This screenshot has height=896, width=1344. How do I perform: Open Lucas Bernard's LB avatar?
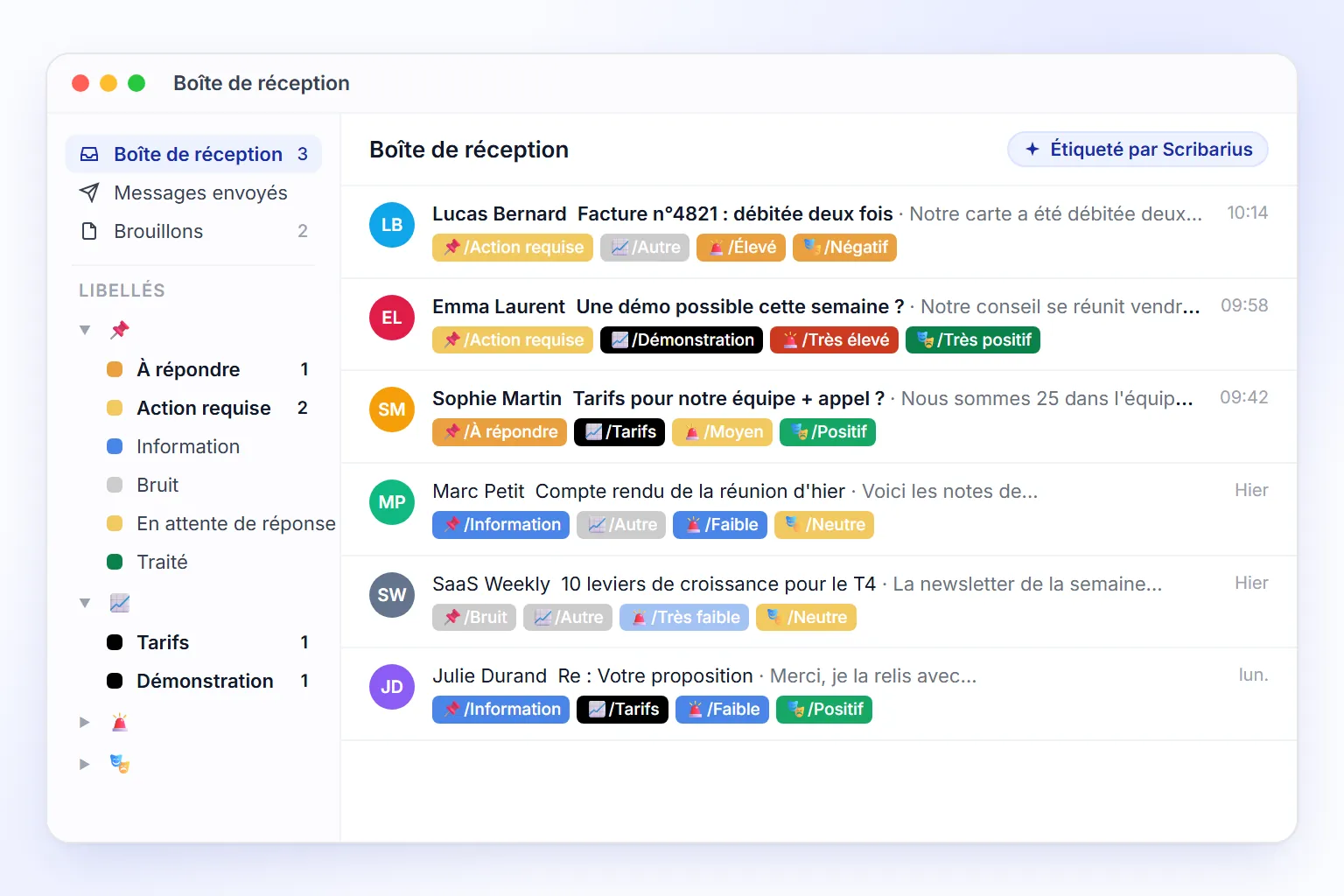(x=392, y=225)
